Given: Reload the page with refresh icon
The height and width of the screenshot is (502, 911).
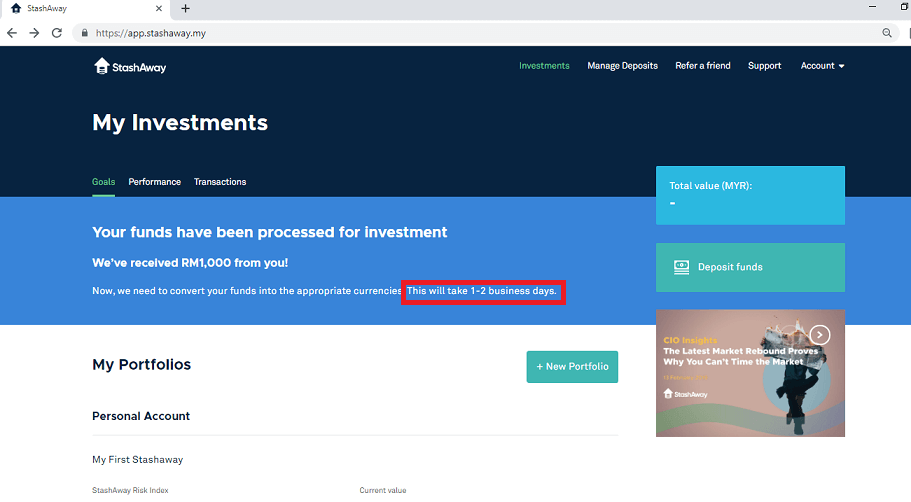Looking at the screenshot, I should [56, 33].
